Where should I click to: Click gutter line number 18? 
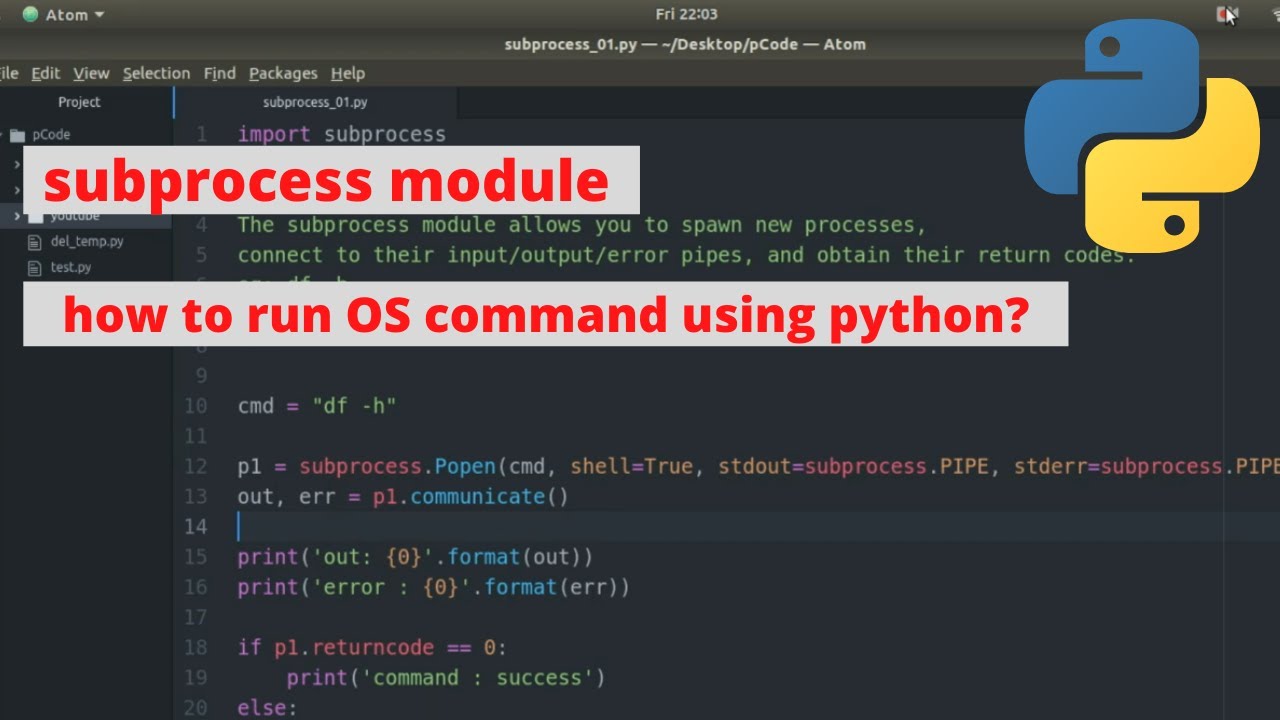[196, 647]
